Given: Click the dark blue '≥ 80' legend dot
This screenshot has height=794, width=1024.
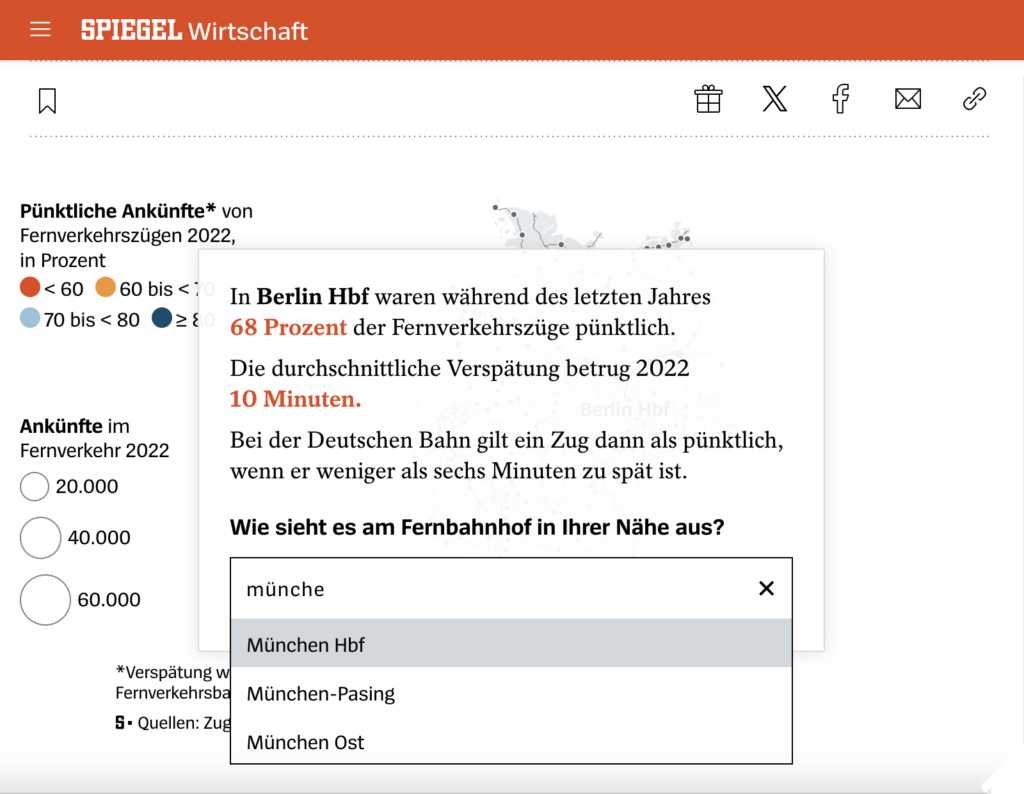Looking at the screenshot, I should 162,318.
